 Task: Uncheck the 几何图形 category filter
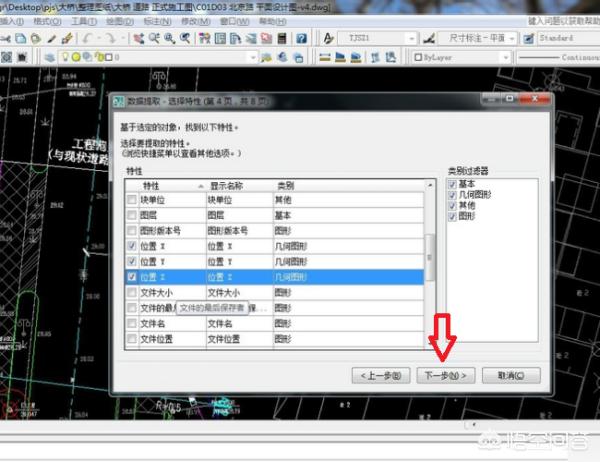coord(453,194)
